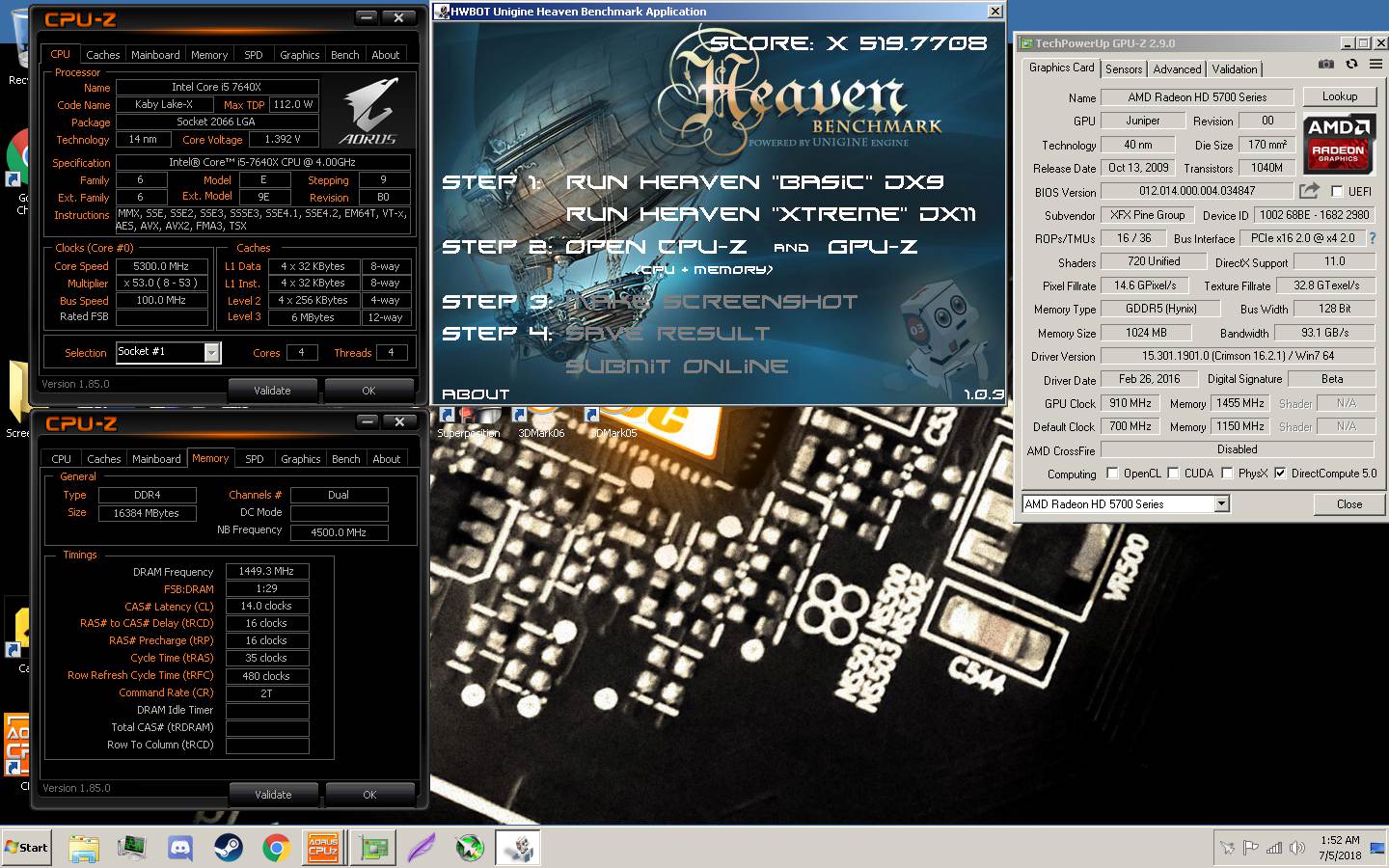Open Discord from the taskbar
The height and width of the screenshot is (868, 1389).
pos(180,848)
